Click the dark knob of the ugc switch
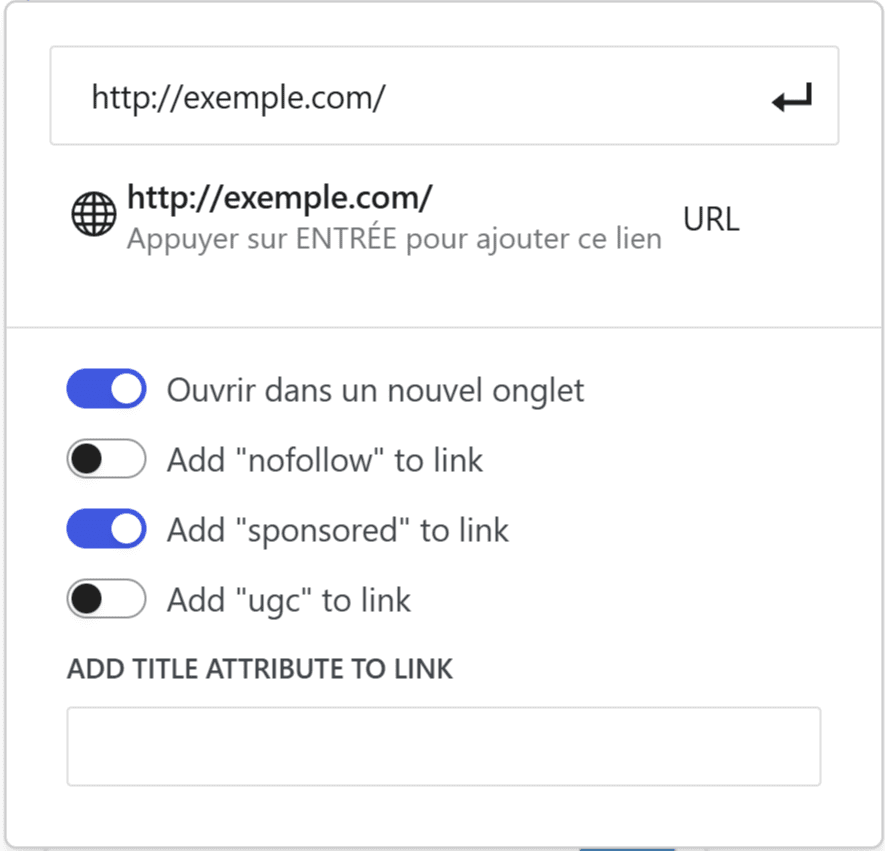This screenshot has width=885, height=851. click(87, 599)
